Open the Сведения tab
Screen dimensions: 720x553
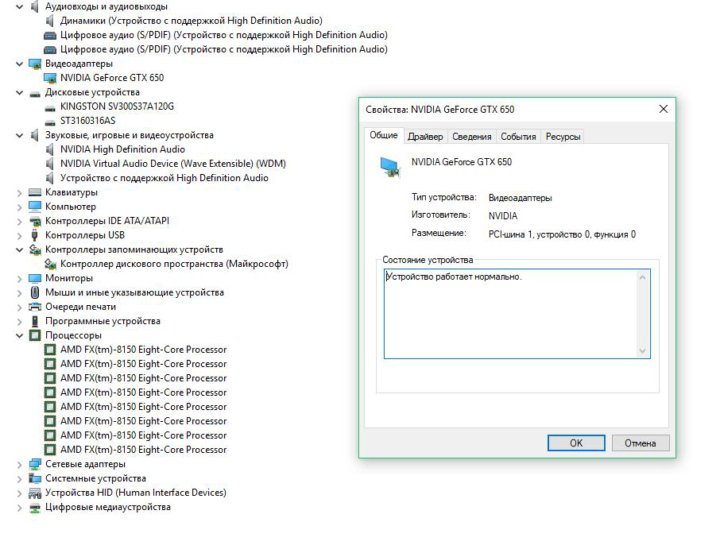[x=472, y=137]
